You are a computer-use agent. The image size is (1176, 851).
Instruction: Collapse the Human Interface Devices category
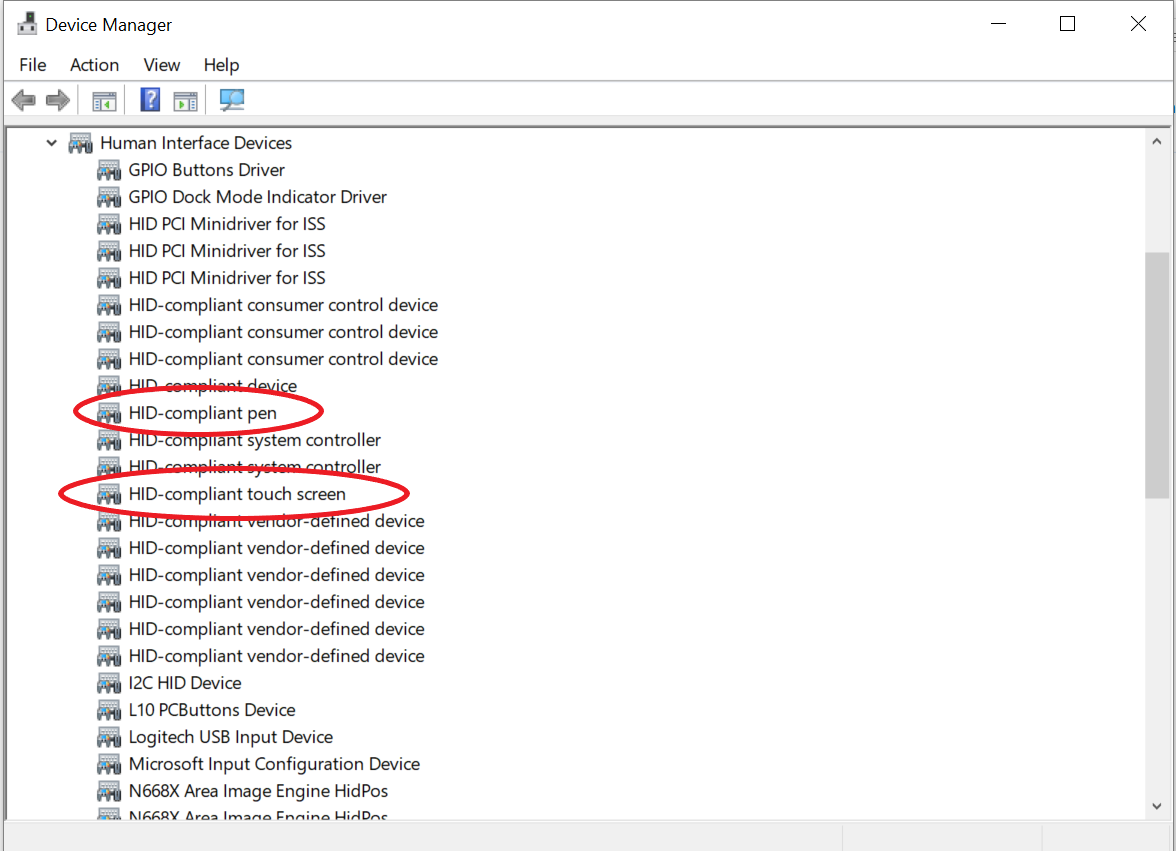[x=51, y=143]
